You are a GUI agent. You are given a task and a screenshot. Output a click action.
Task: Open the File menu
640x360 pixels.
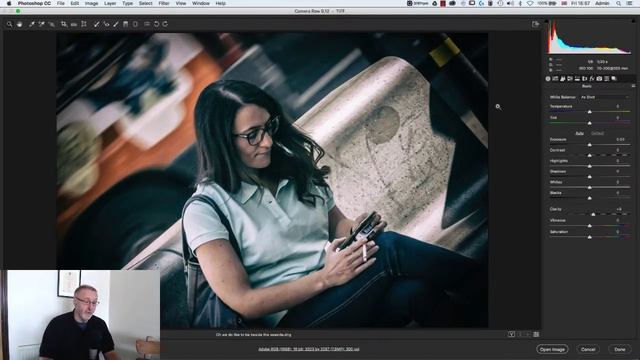click(60, 3)
